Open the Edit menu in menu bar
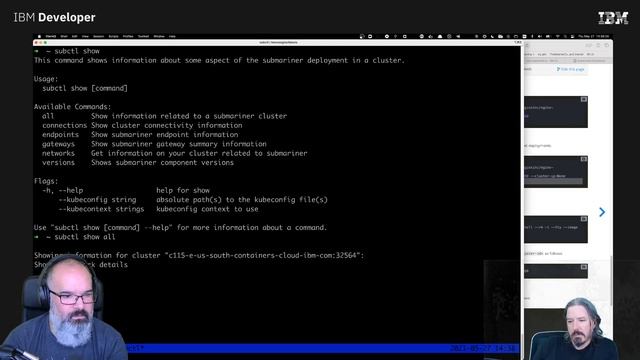Screen dimensions: 640x360 [x=74, y=36]
